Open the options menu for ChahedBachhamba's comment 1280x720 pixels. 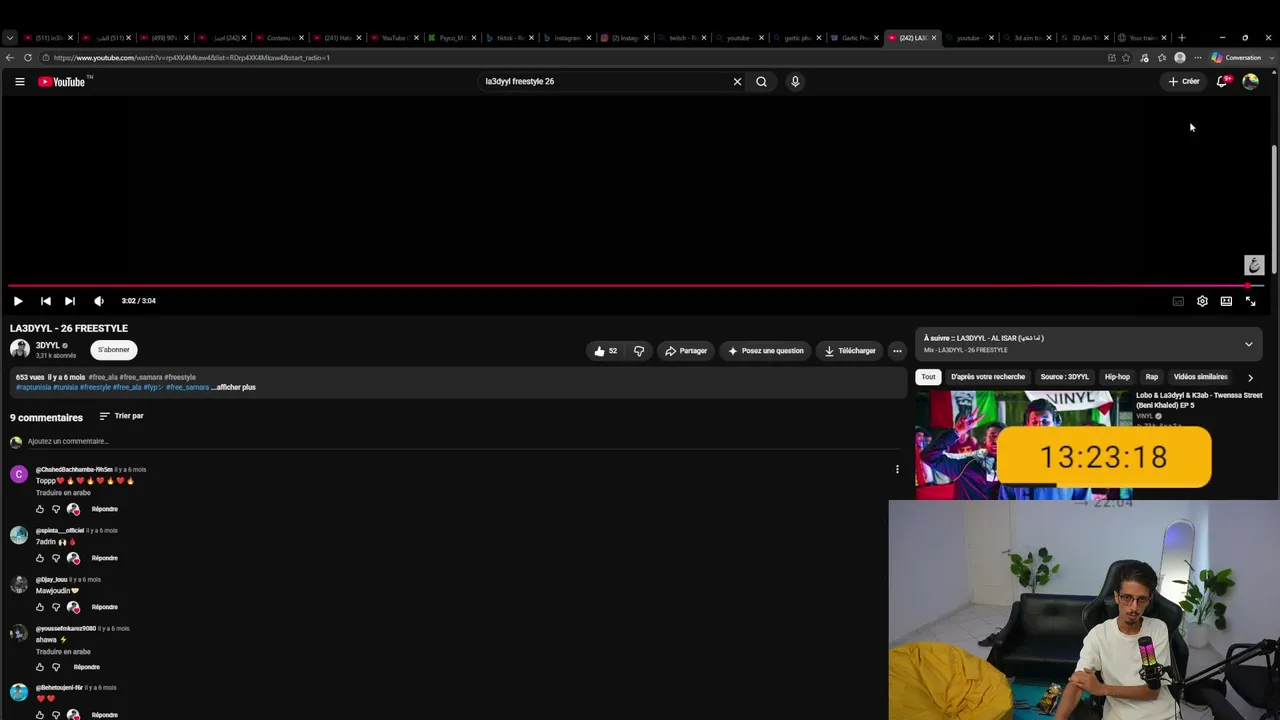(897, 469)
